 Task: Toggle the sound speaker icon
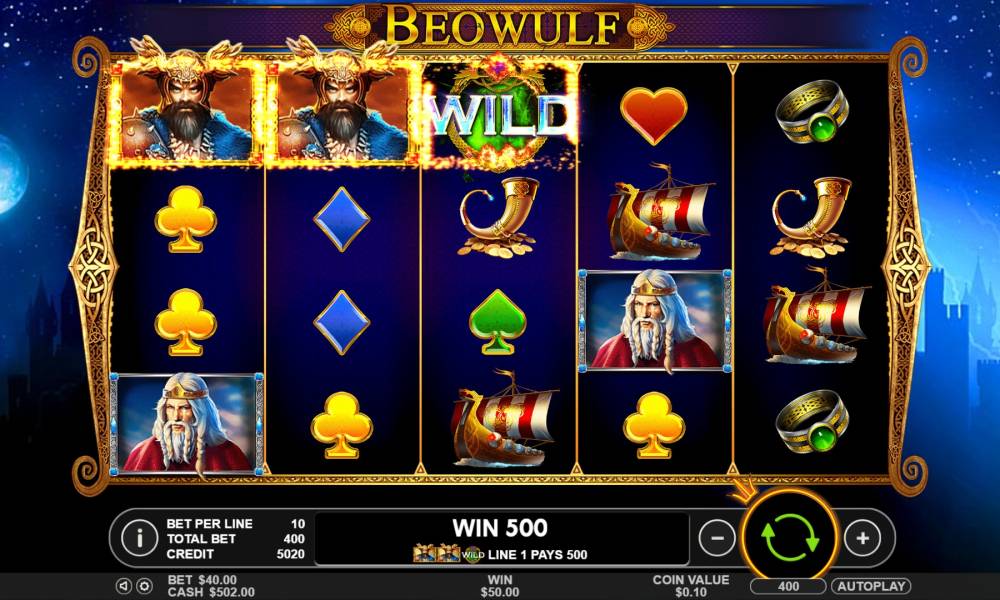click(124, 585)
